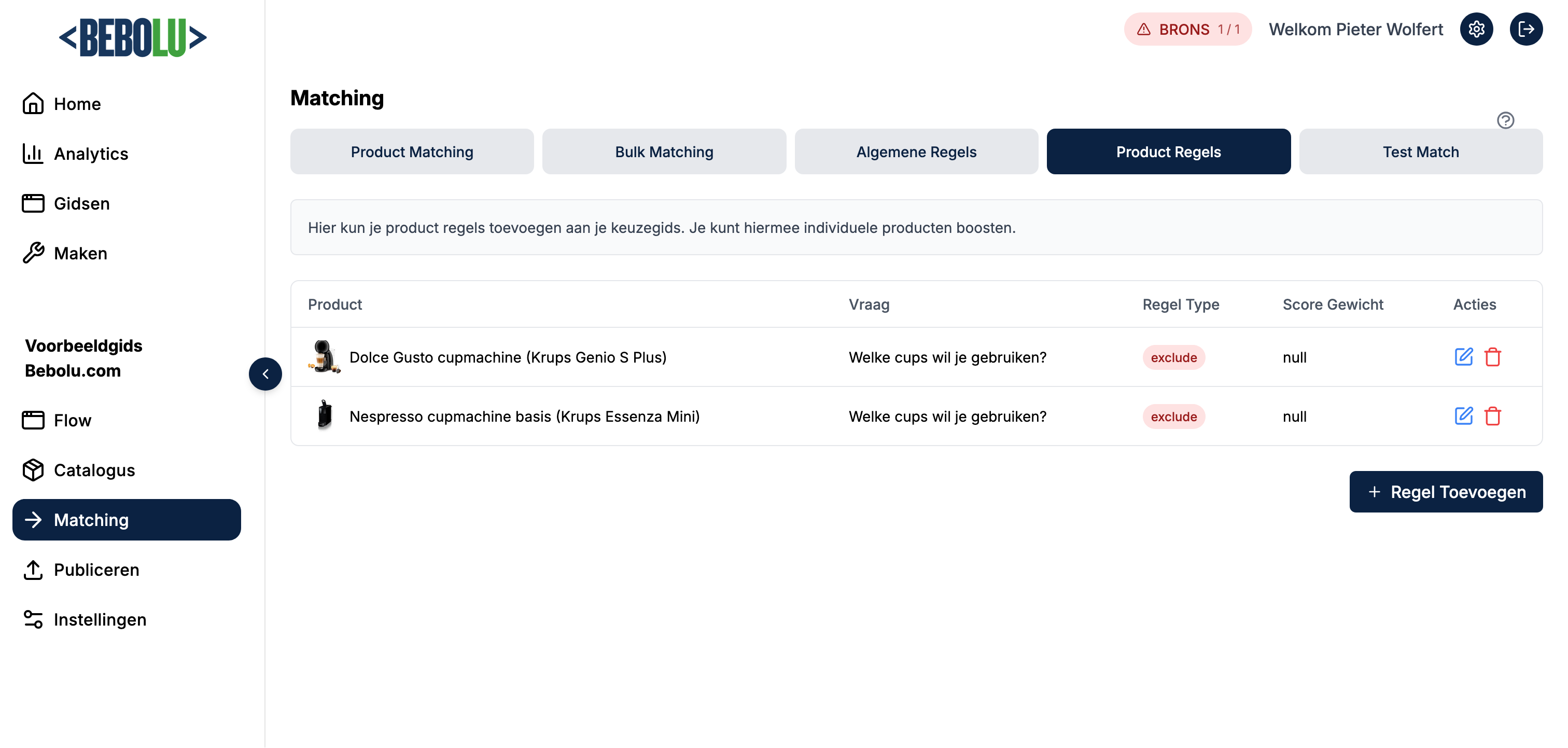Click the logout icon button

pyautogui.click(x=1525, y=29)
